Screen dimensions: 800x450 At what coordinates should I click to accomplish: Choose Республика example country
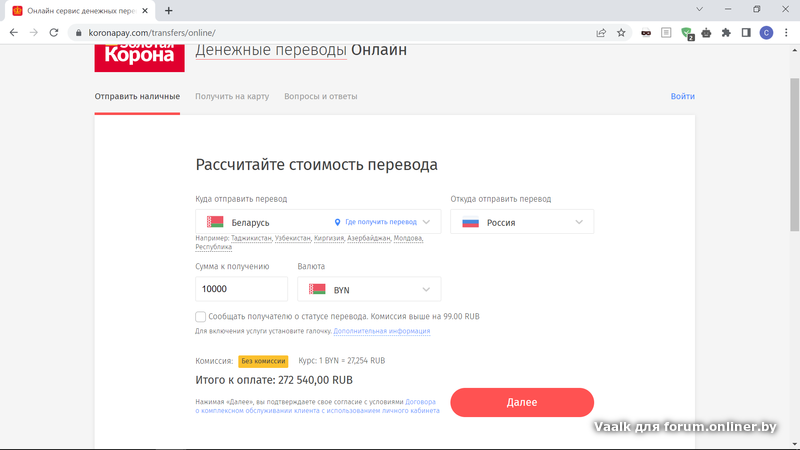pyautogui.click(x=213, y=247)
